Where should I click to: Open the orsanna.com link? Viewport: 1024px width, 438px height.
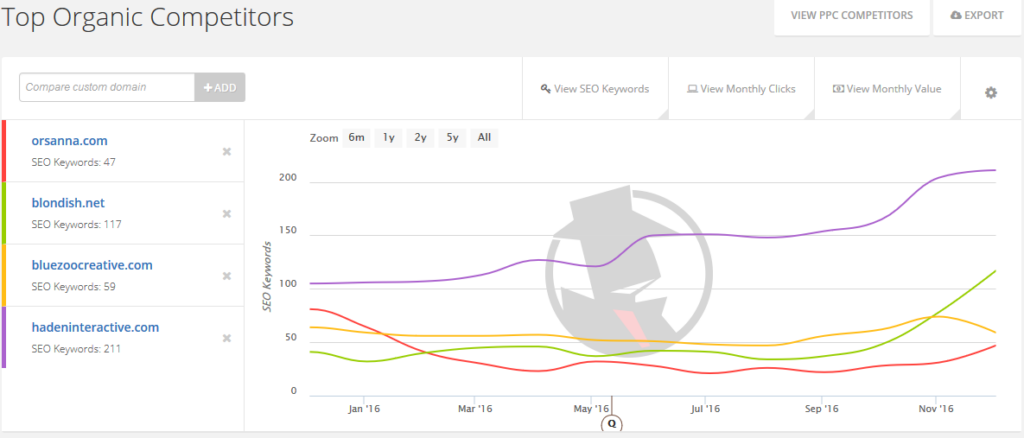(69, 141)
